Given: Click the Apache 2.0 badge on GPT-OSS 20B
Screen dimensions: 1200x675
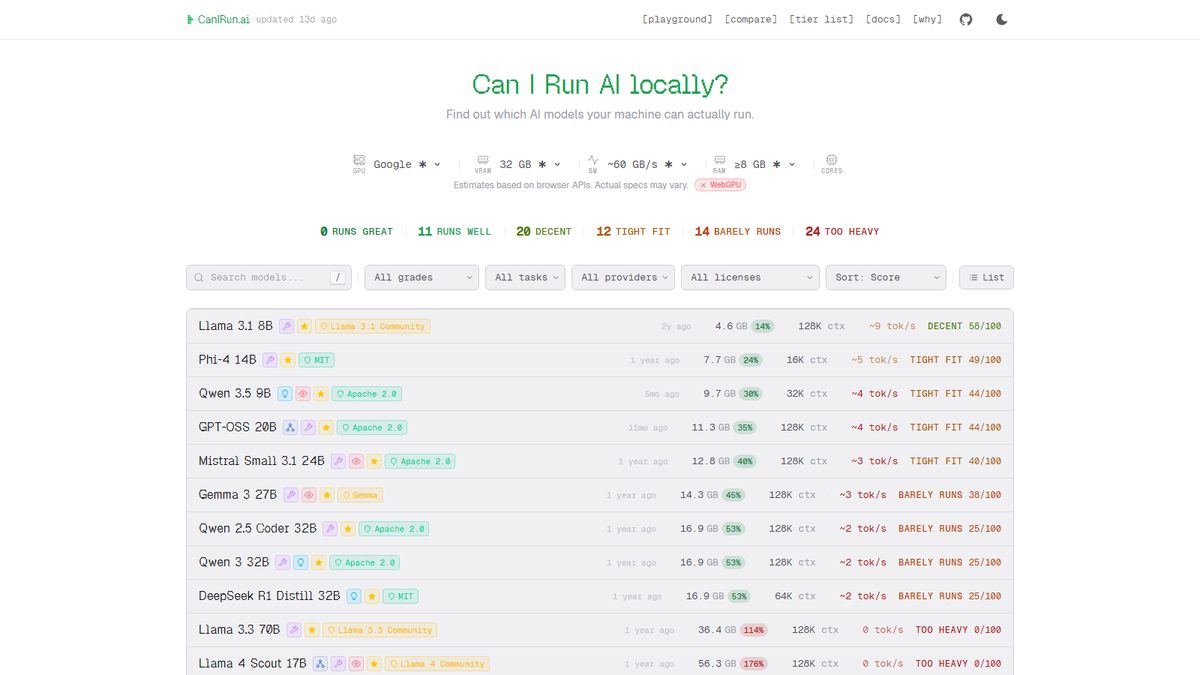Looking at the screenshot, I should click(x=372, y=427).
